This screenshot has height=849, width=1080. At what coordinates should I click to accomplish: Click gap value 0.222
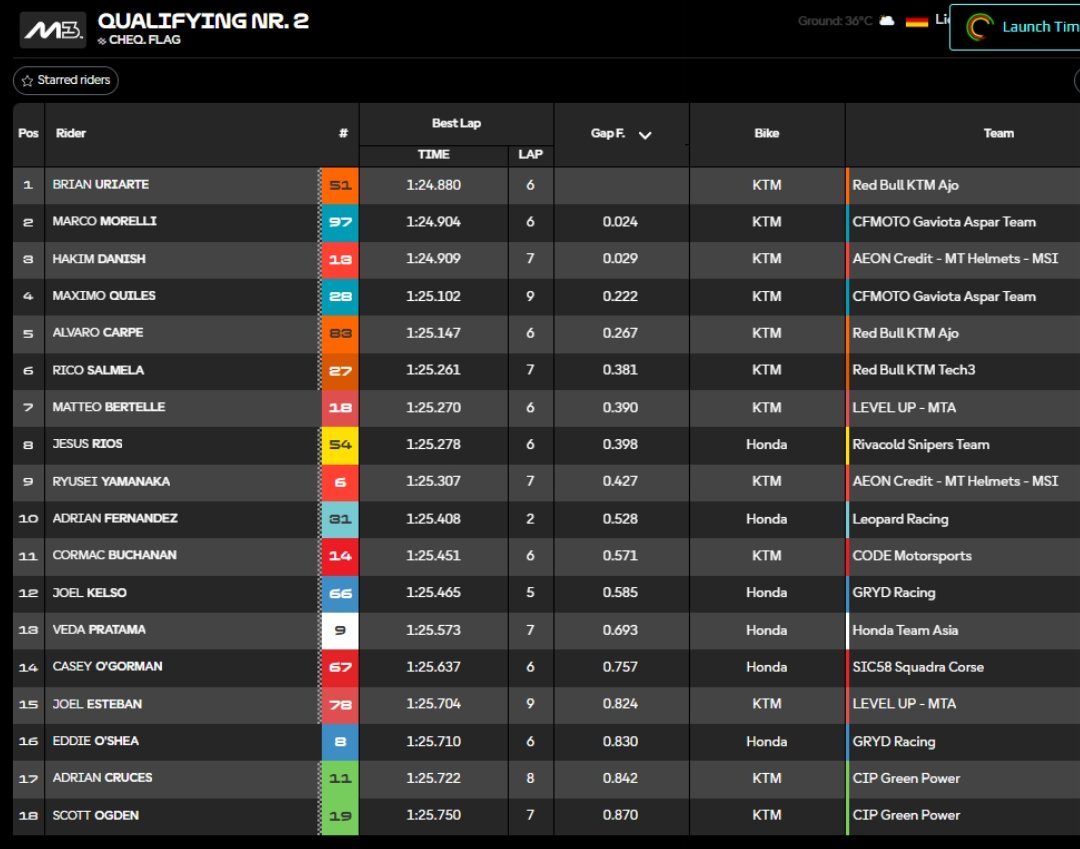pos(620,296)
